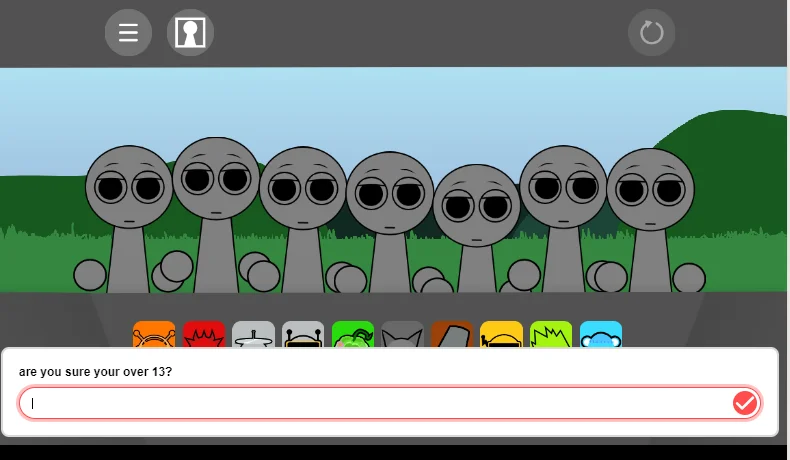
Task: Choose the yellow character icon
Action: [x=502, y=334]
